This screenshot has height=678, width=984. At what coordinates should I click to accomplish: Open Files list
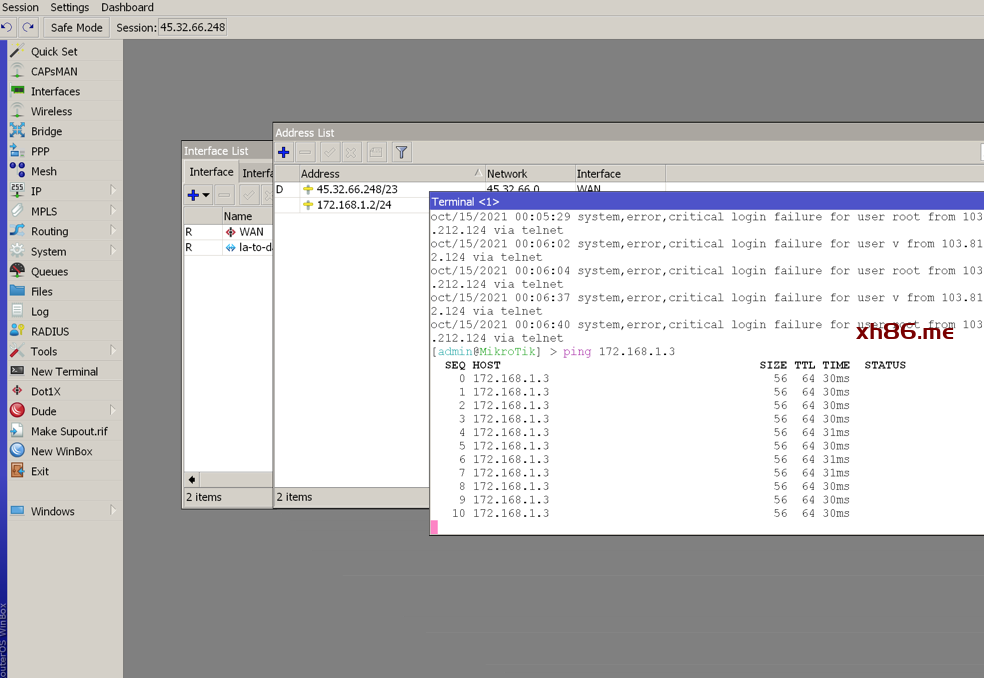(x=42, y=291)
